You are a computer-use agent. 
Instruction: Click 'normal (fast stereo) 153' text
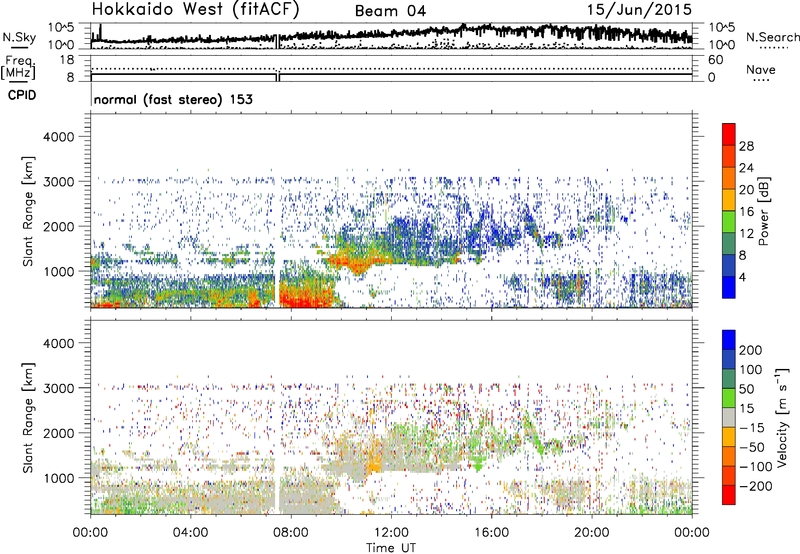173,99
